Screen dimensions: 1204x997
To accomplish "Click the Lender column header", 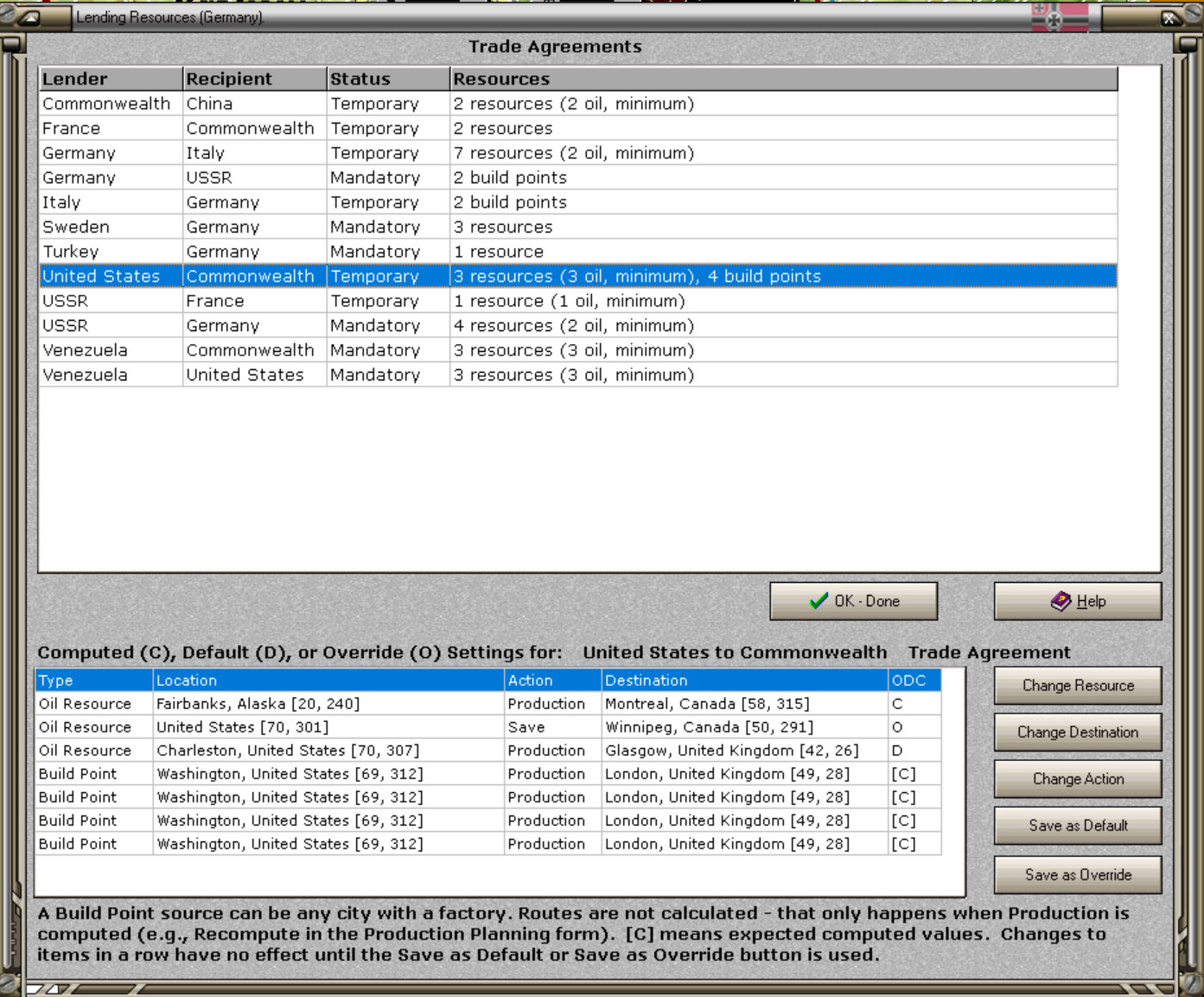I will point(111,79).
